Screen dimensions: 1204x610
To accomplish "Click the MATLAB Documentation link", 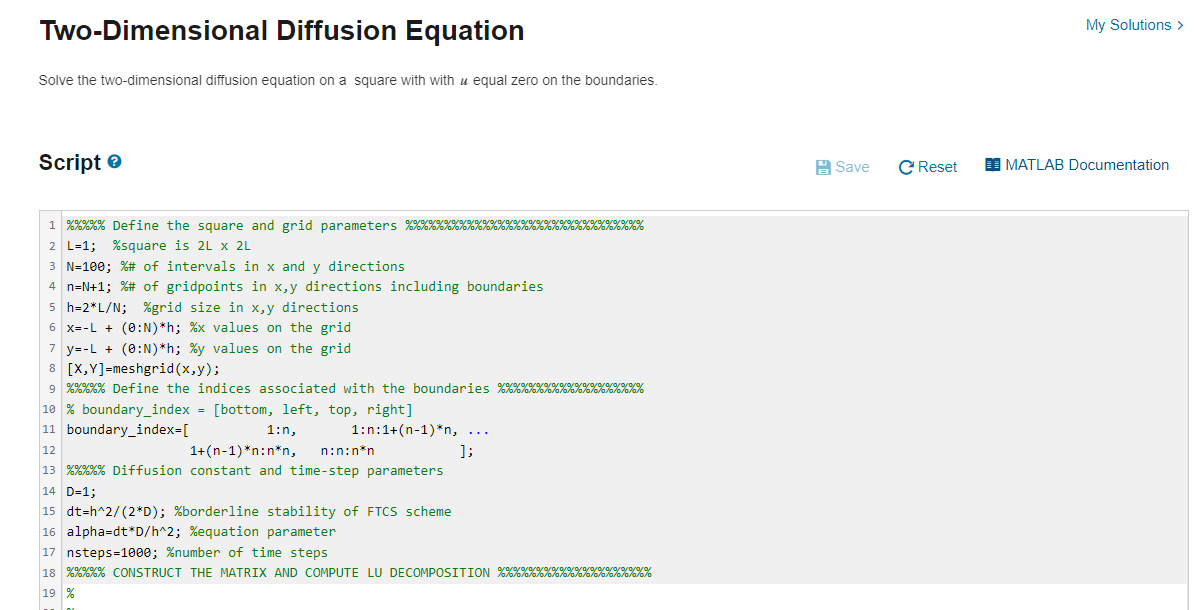I will pyautogui.click(x=1076, y=166).
